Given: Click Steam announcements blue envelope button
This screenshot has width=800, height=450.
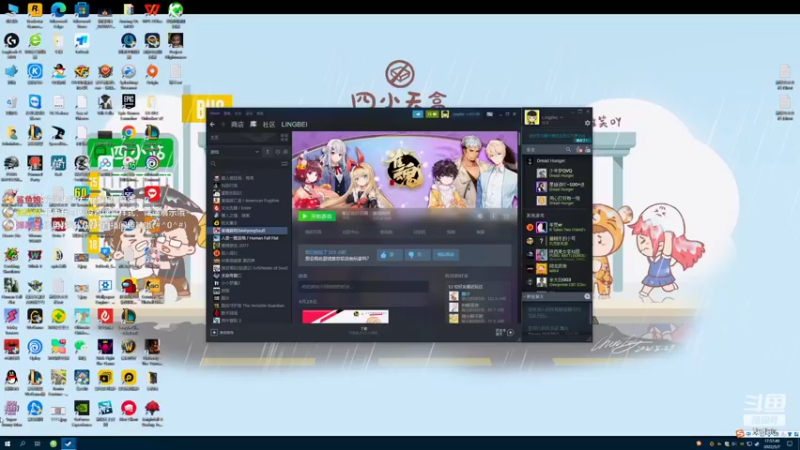Looking at the screenshot, I should point(418,114).
